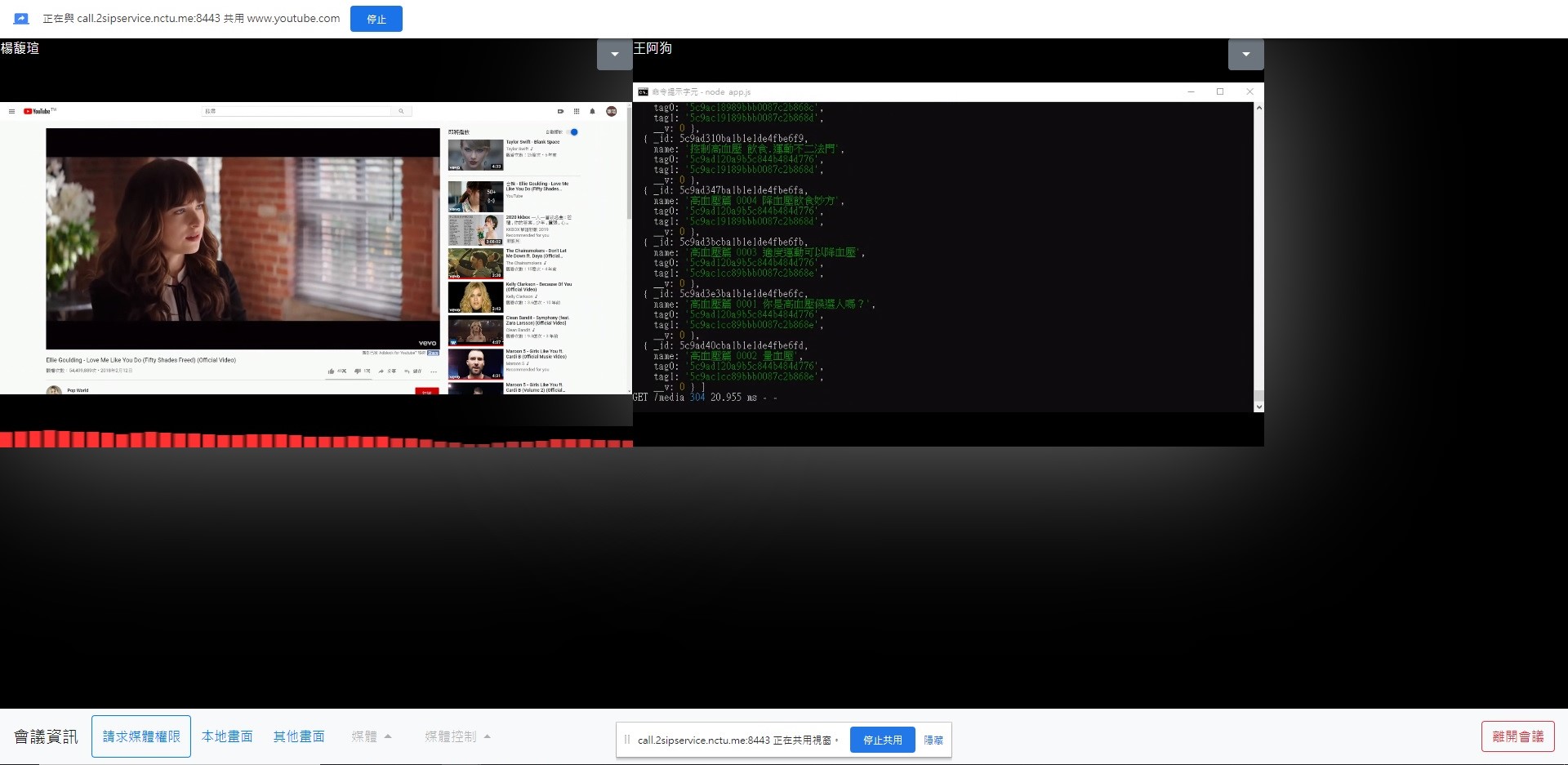The image size is (1568, 765).
Task: Open Kelly Clarkson Because Of You thumbnail
Action: point(475,297)
